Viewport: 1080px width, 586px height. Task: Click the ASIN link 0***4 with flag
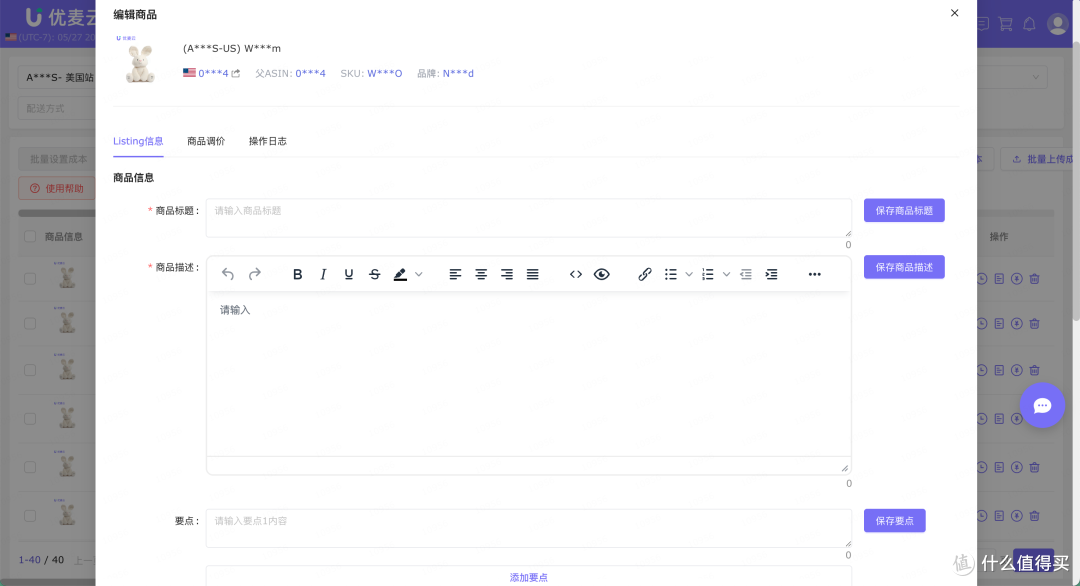213,73
